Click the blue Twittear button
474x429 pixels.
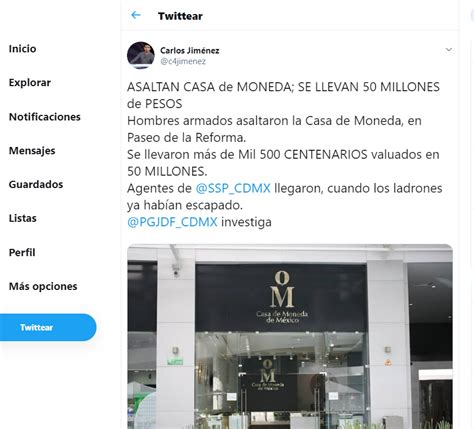[48, 327]
